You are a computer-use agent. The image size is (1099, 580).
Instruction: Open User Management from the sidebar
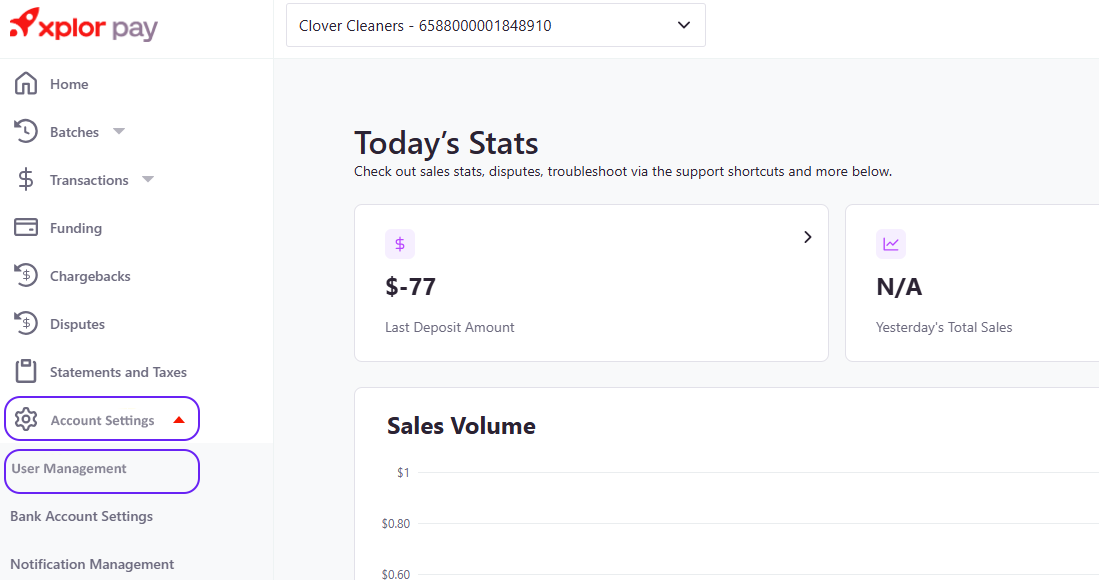click(x=69, y=469)
